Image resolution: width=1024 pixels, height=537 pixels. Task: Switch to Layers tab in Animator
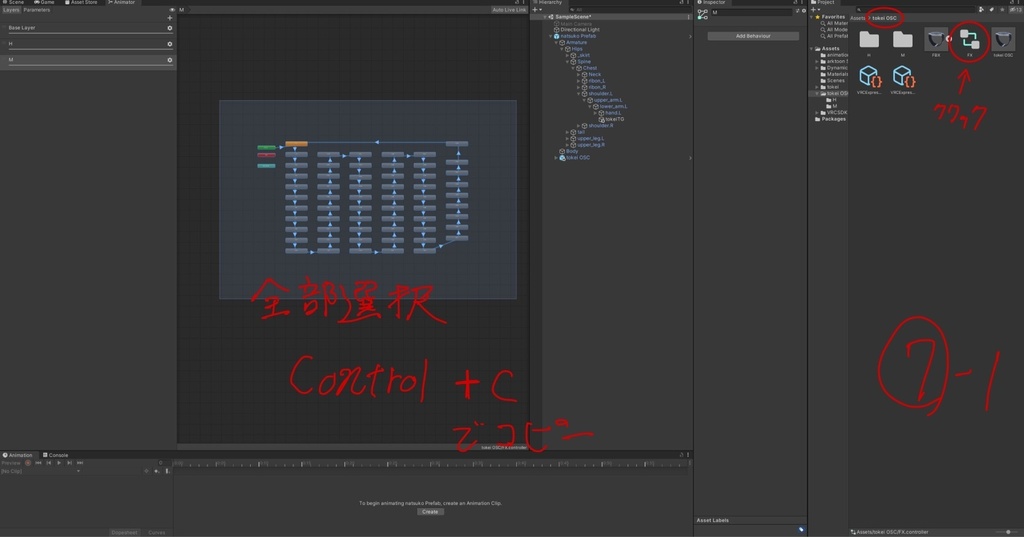tap(11, 10)
